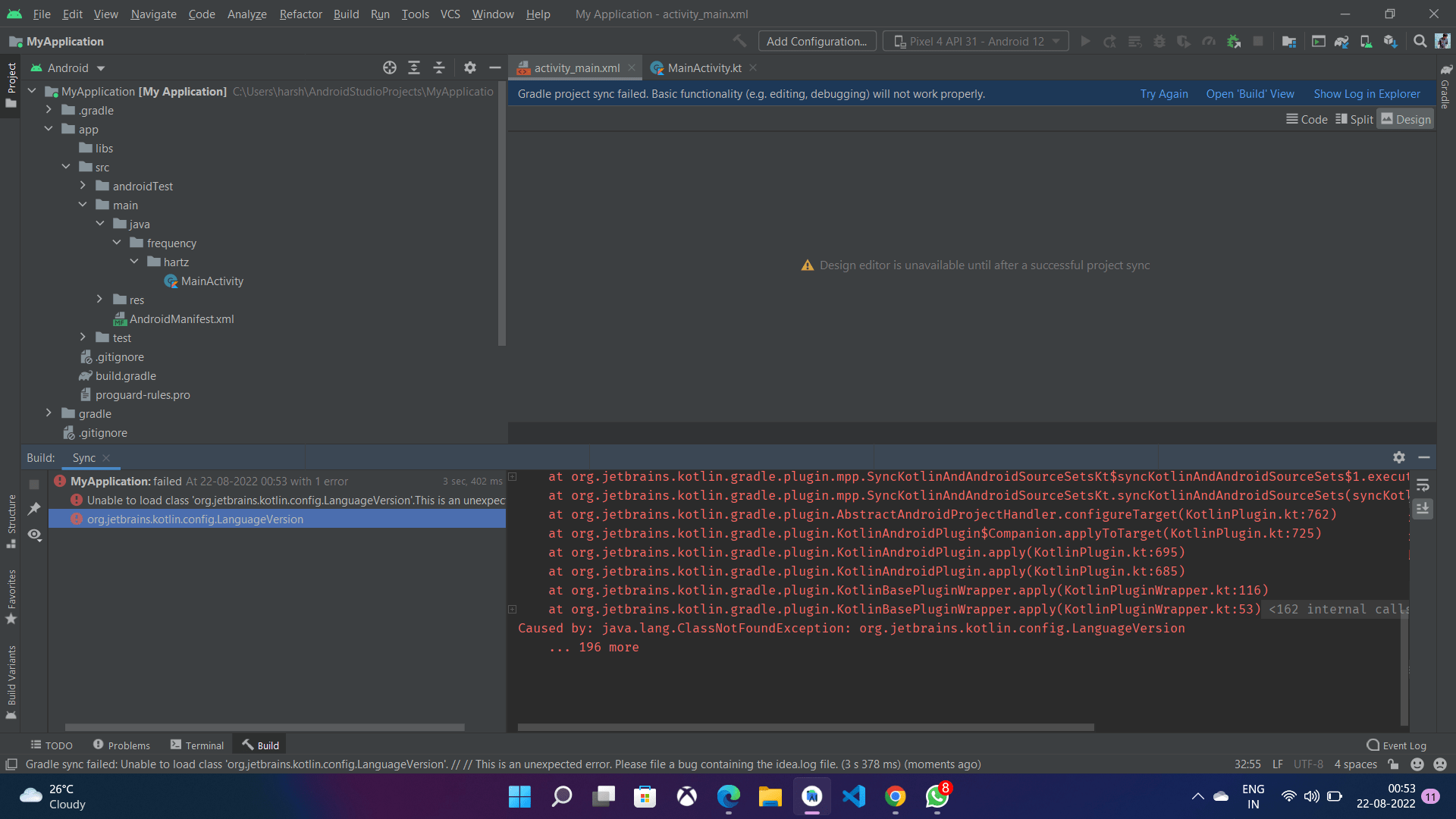Open Build panel settings gear

click(1399, 457)
